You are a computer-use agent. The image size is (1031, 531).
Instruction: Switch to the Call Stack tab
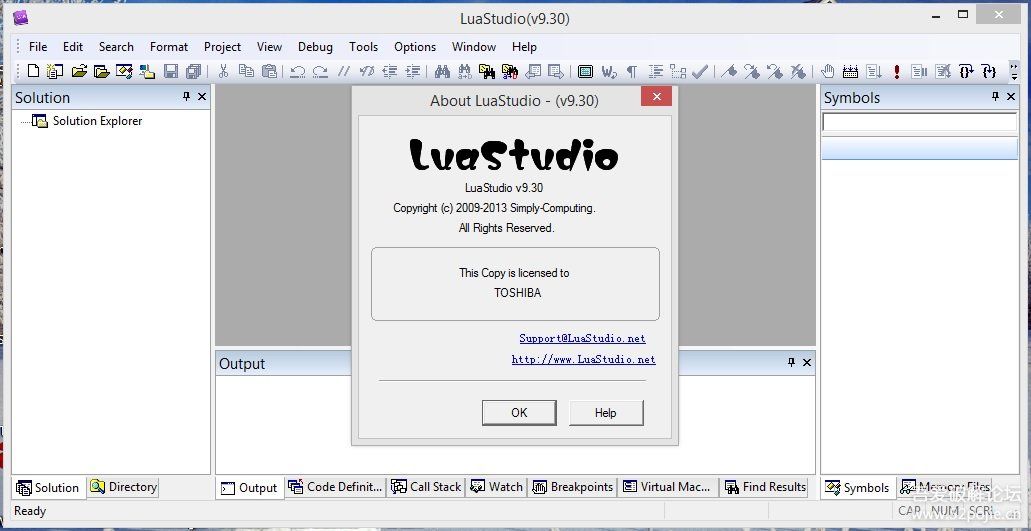[x=426, y=487]
